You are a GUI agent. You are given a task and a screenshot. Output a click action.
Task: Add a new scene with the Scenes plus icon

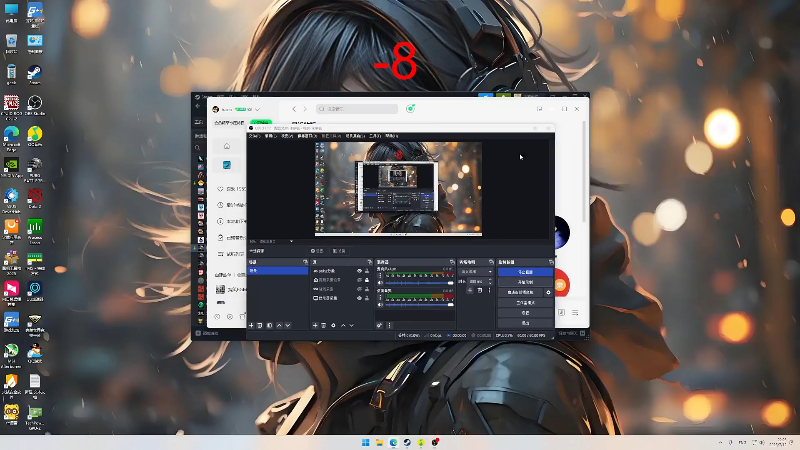pyautogui.click(x=251, y=325)
